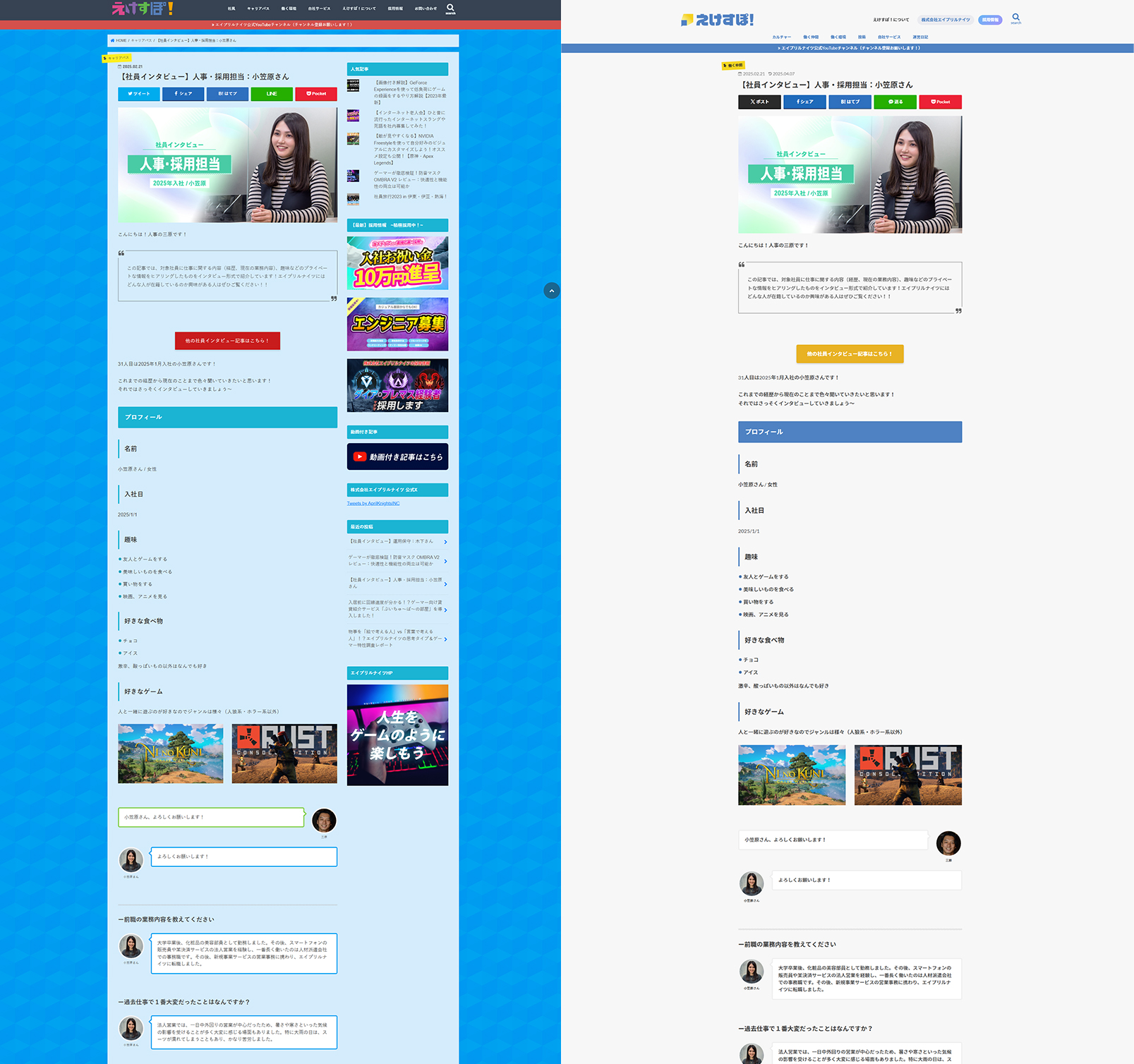Image resolution: width=1134 pixels, height=1064 pixels.
Task: Click the red 他の社員インタビュー記事はこちら button
Action: coord(227,341)
